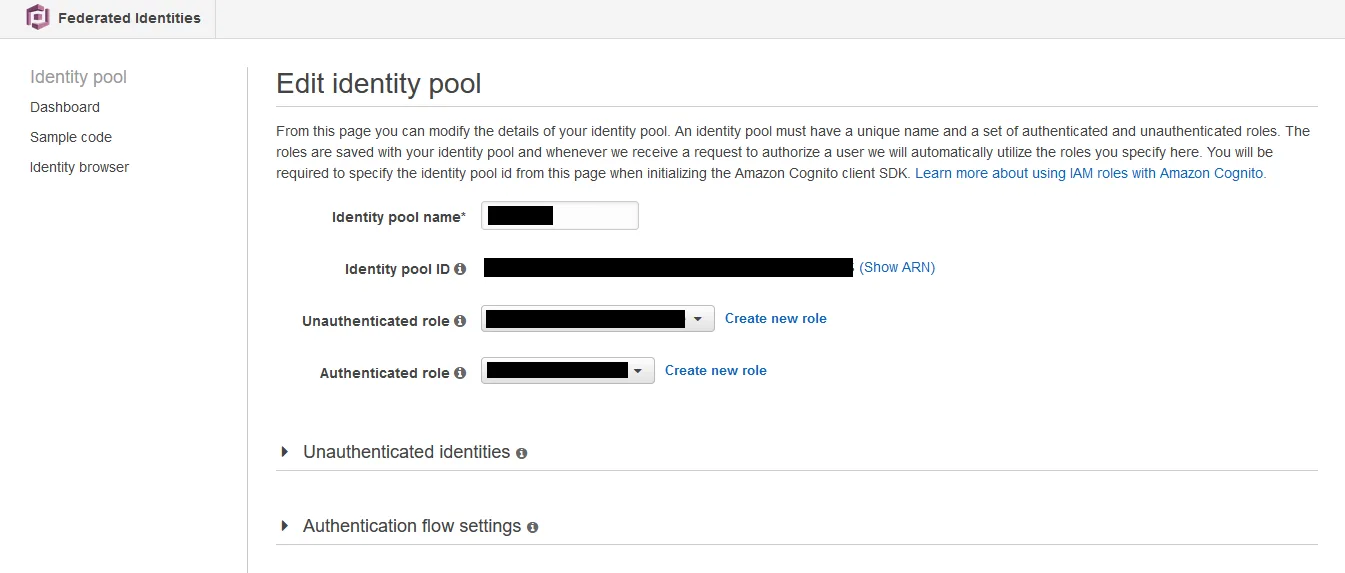Click the Authenticated role label text
Viewport: 1345px width, 573px height.
(385, 374)
